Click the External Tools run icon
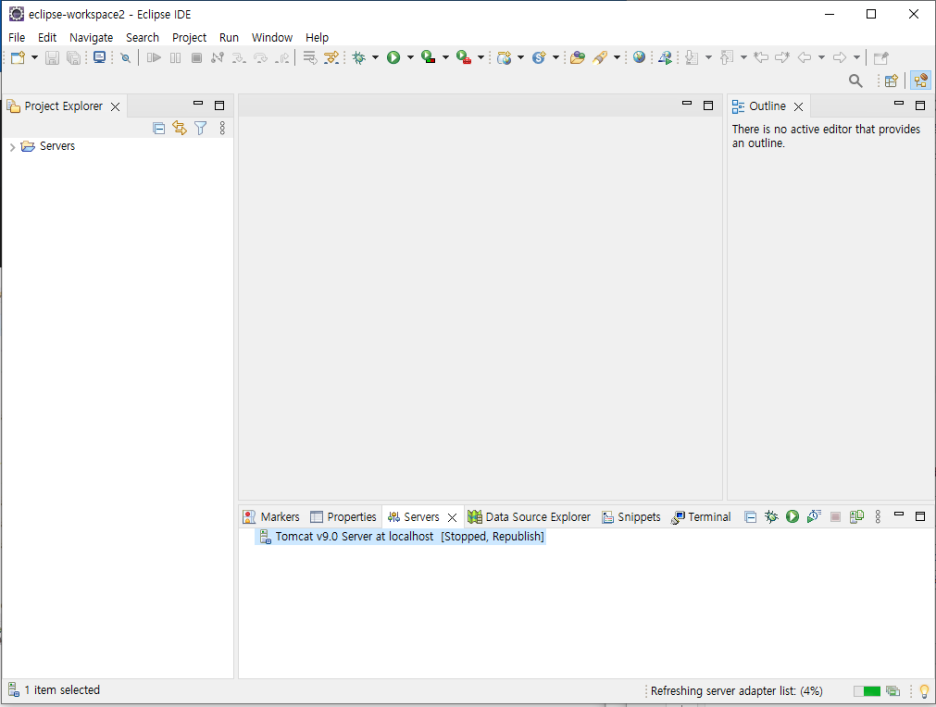 [464, 58]
